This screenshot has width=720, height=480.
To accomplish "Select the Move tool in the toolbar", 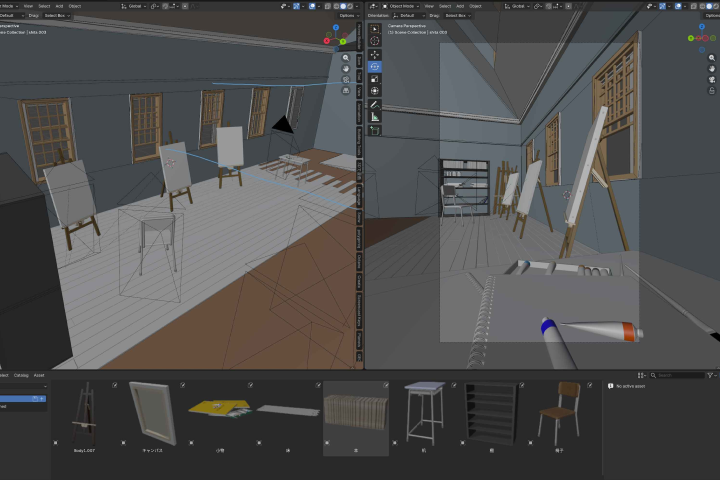I will [x=375, y=54].
